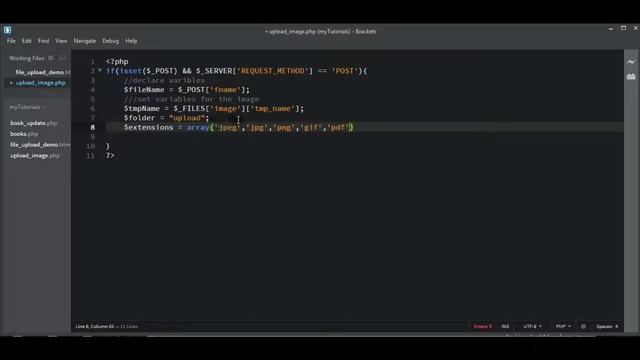Open the Extension Manager brick icon

631,76
